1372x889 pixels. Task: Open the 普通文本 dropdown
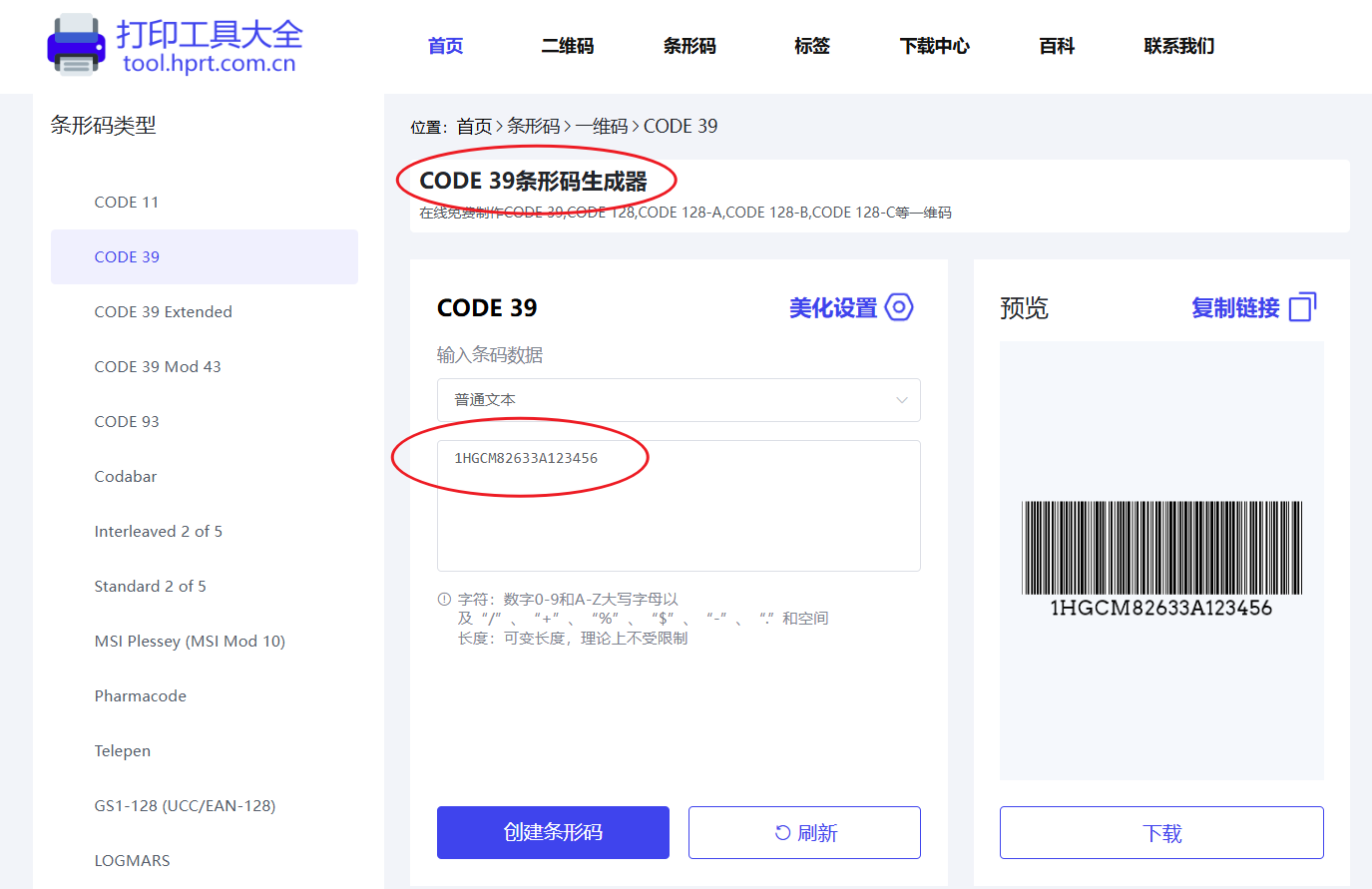click(679, 400)
